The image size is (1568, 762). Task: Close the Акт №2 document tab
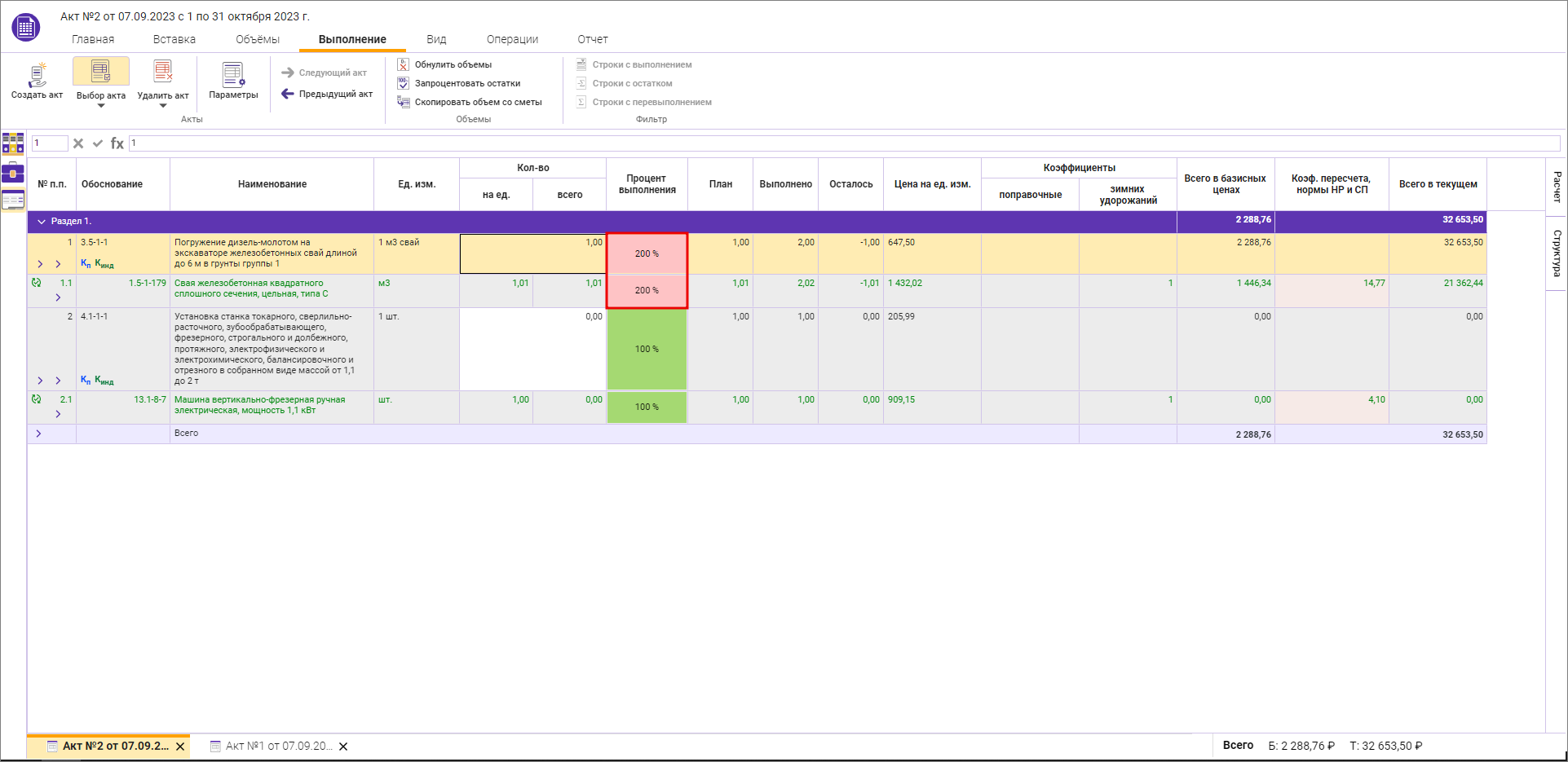click(180, 746)
